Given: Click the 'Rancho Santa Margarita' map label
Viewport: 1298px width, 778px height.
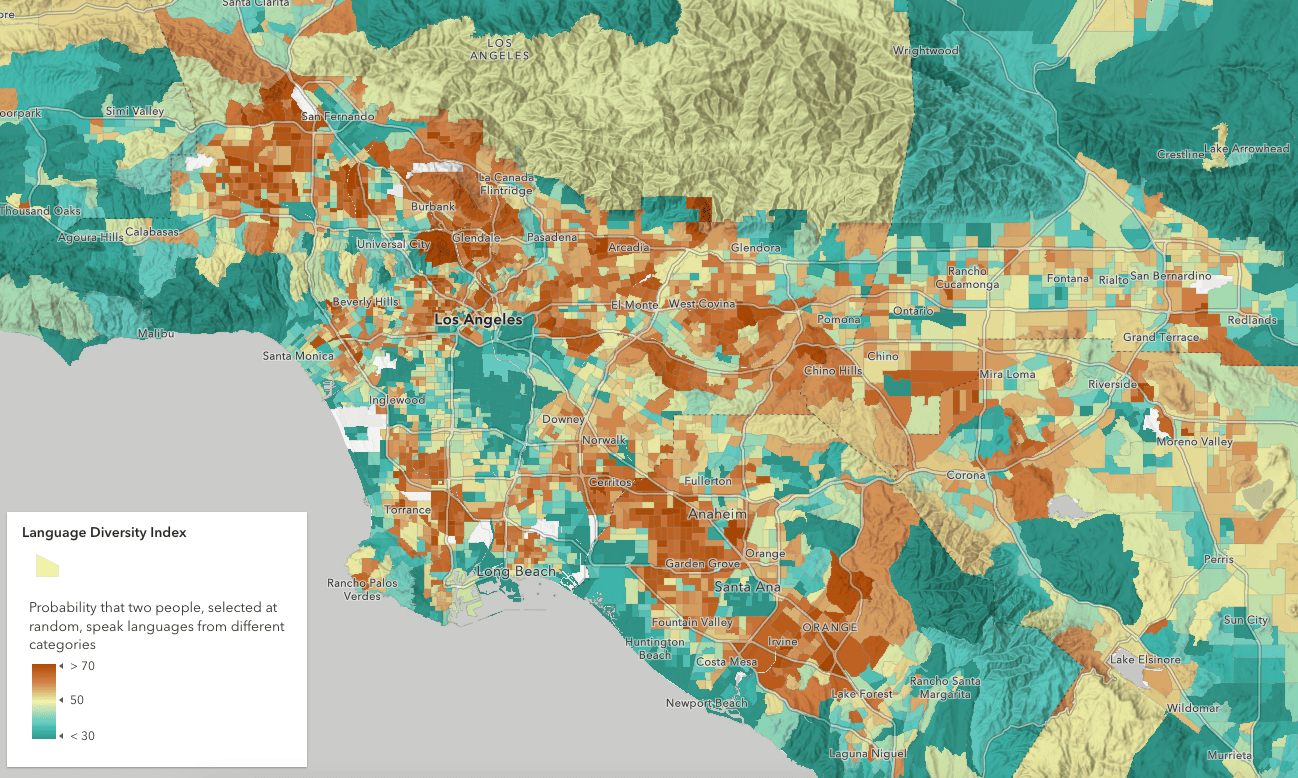Looking at the screenshot, I should pyautogui.click(x=947, y=688).
